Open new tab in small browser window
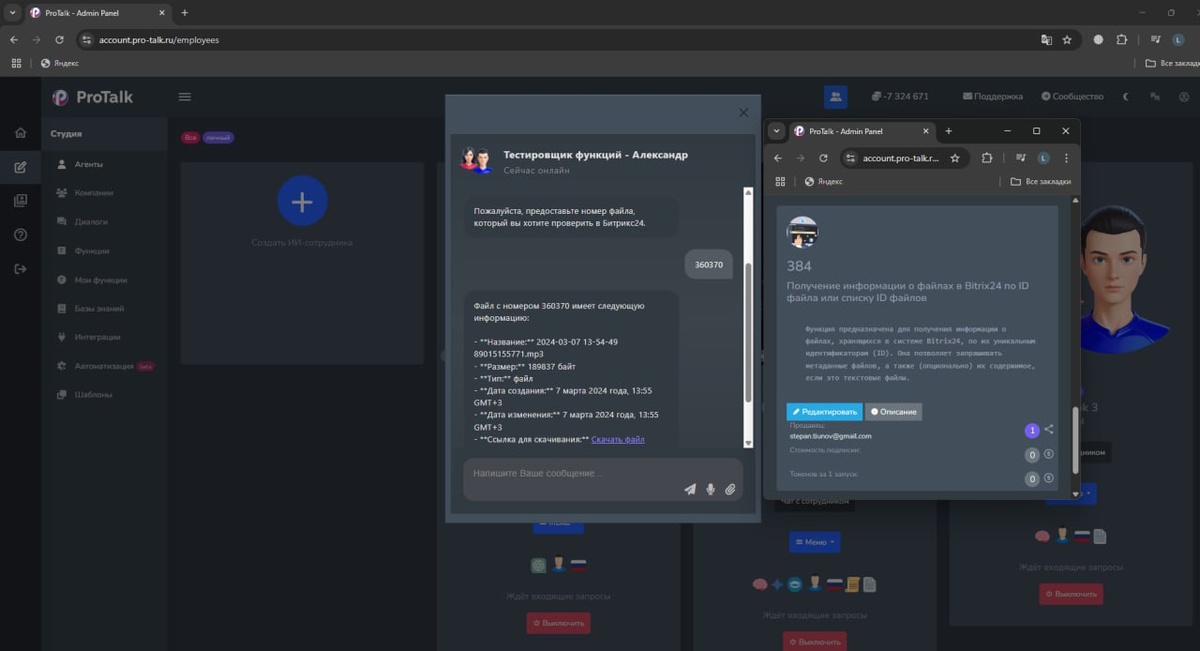 click(x=949, y=131)
